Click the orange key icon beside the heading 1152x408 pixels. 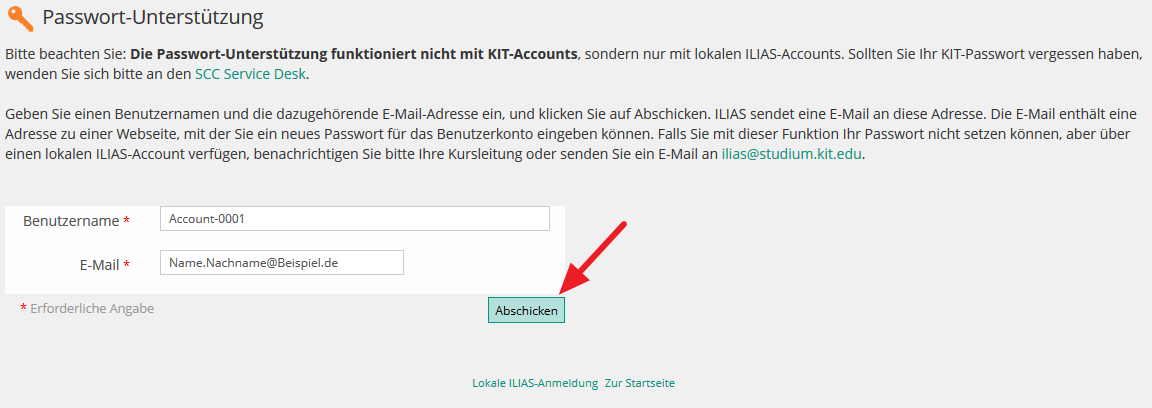pos(20,18)
